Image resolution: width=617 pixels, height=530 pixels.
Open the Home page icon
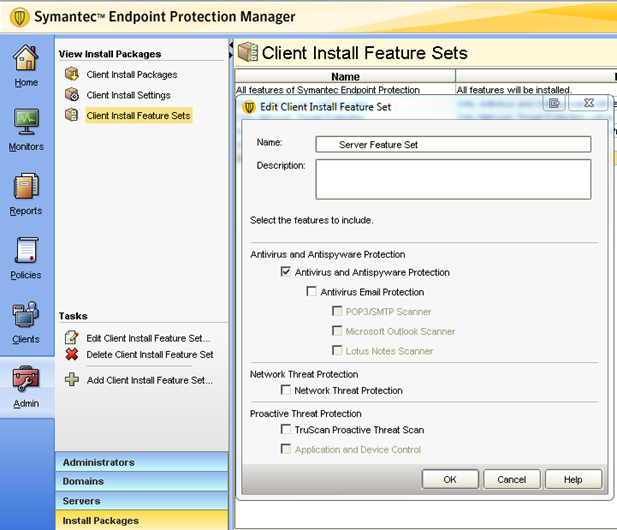tap(26, 57)
